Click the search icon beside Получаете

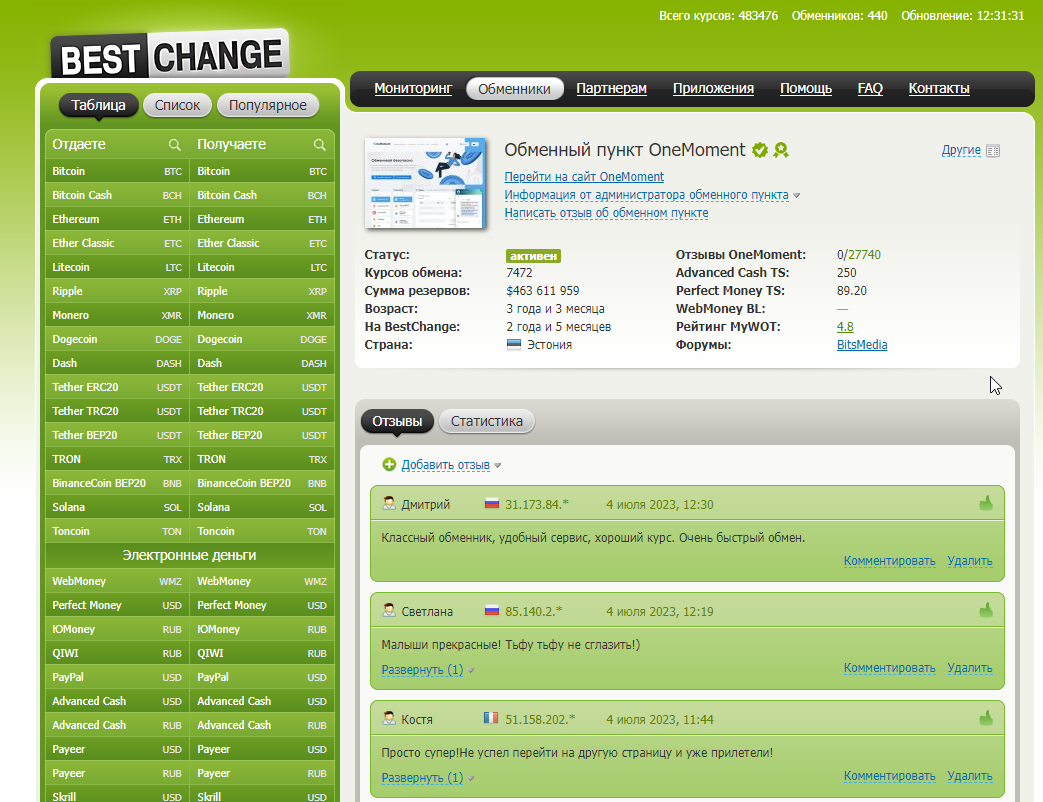(319, 145)
